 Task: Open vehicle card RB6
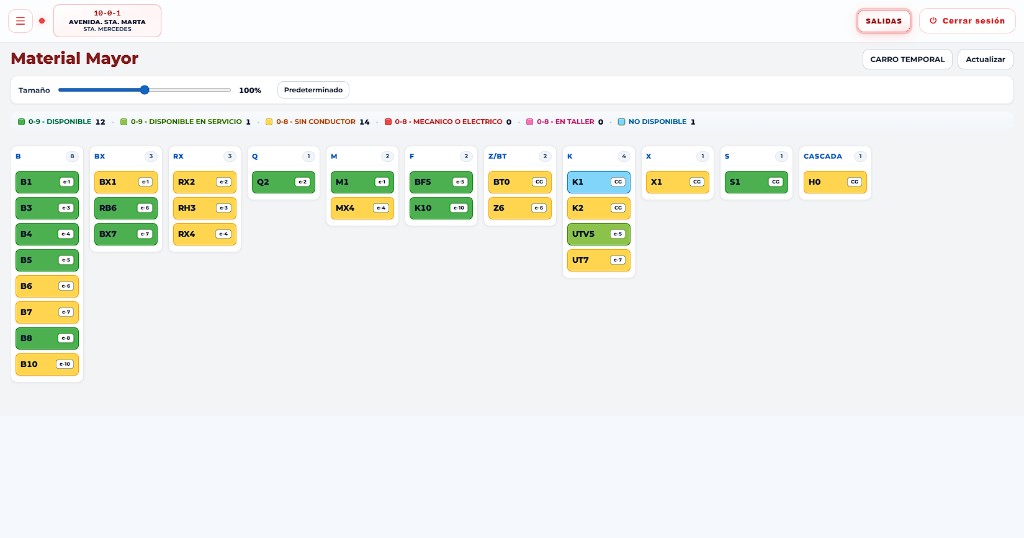click(126, 208)
